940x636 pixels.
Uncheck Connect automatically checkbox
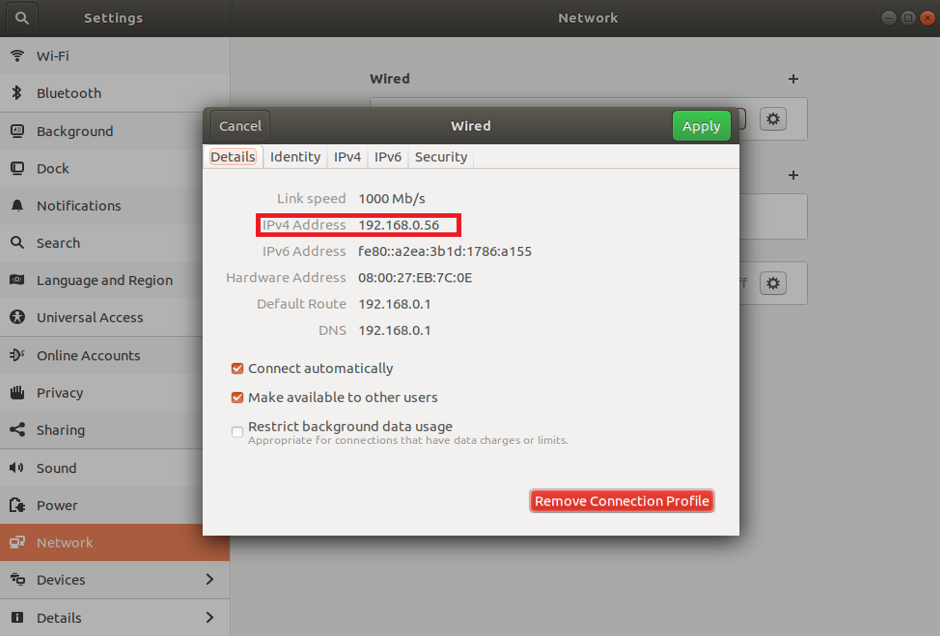[238, 369]
